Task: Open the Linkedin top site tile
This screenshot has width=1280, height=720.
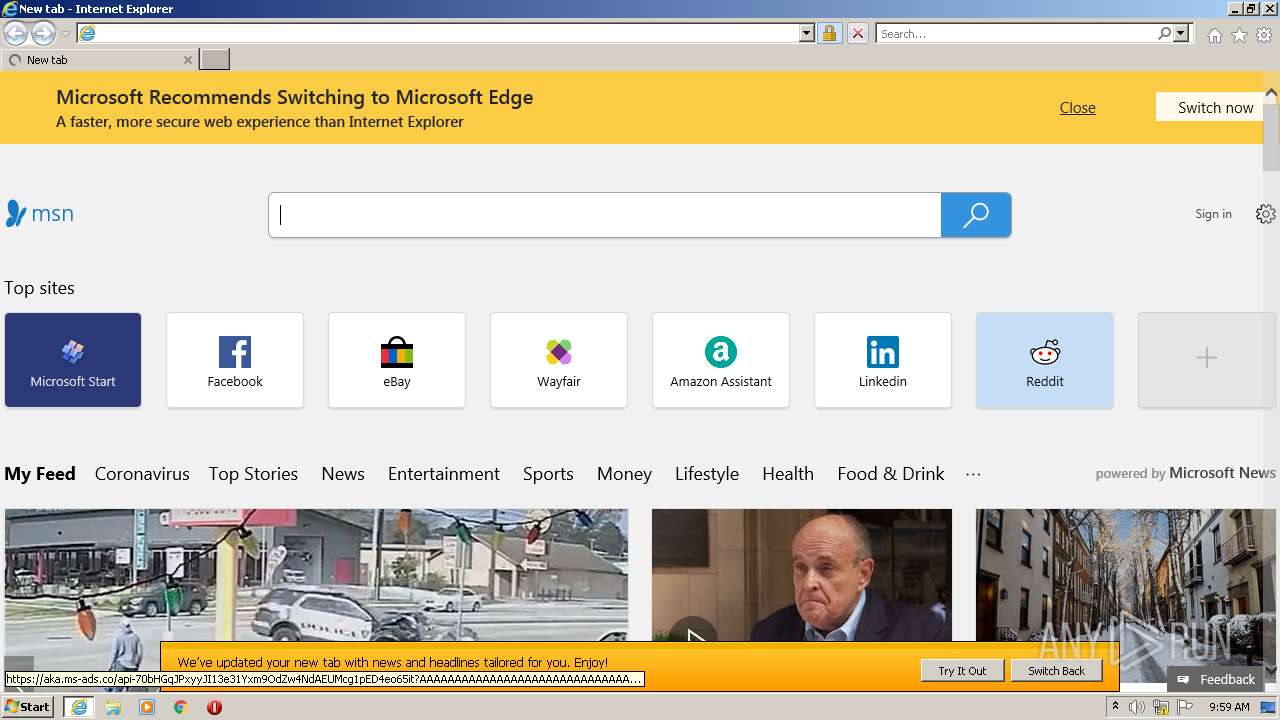Action: click(x=883, y=360)
